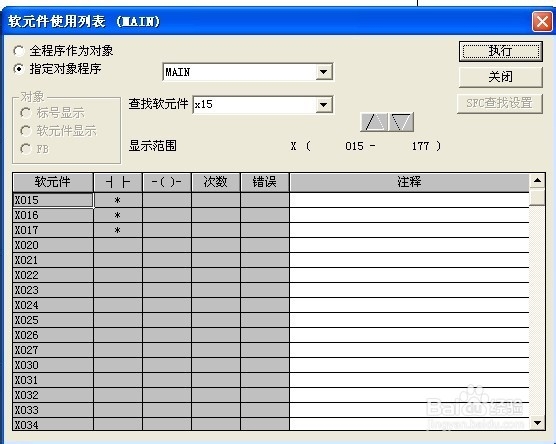Click the 软元件 column header
The height and width of the screenshot is (444, 556).
tap(53, 182)
